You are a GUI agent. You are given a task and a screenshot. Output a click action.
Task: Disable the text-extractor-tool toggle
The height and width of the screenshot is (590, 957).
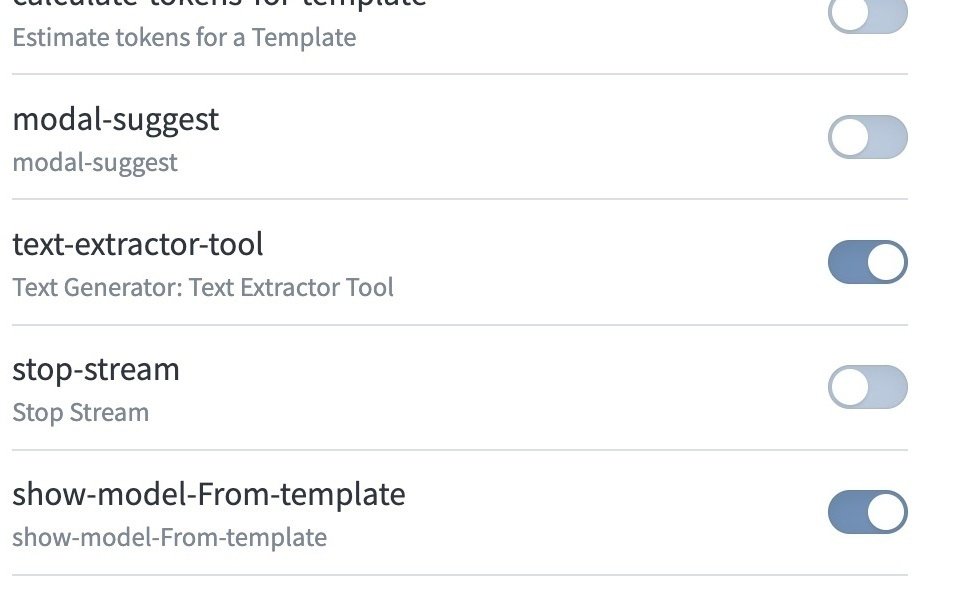click(866, 261)
